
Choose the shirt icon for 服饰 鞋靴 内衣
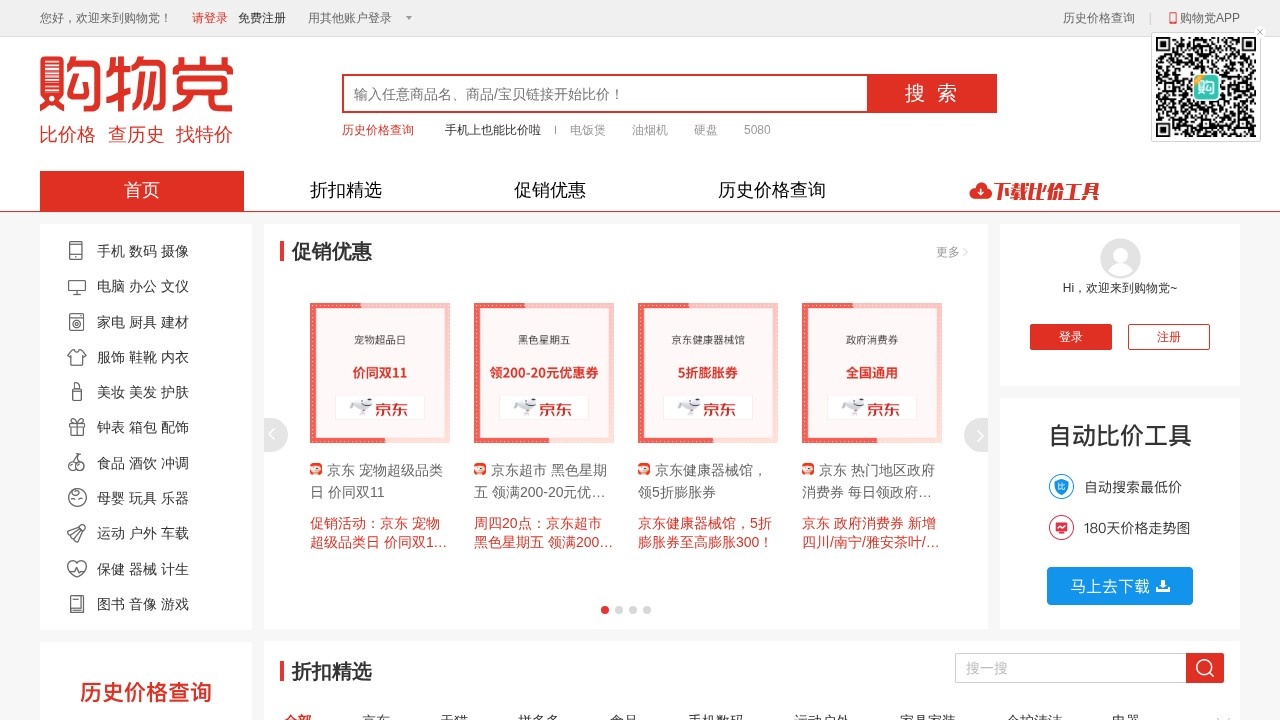click(77, 357)
